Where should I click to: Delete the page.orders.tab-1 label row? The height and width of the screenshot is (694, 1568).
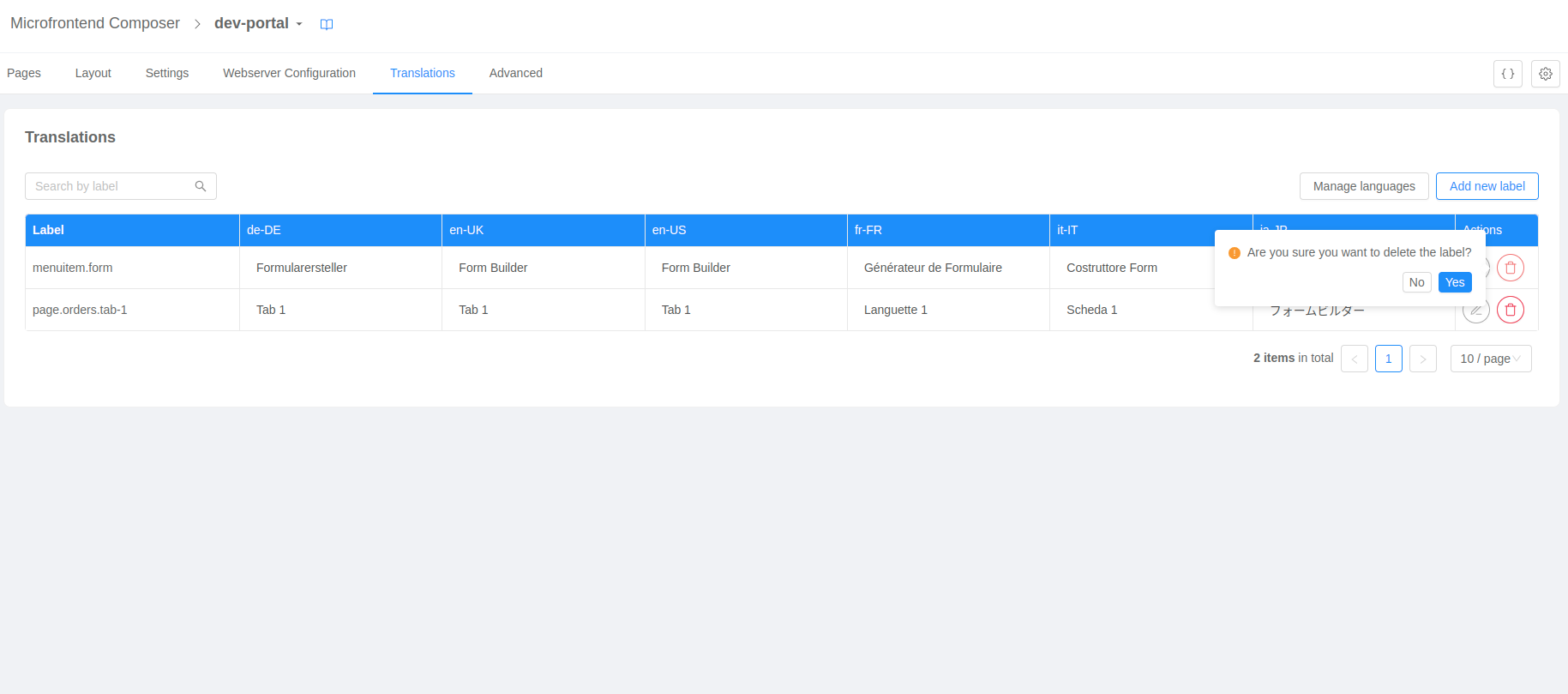1510,310
